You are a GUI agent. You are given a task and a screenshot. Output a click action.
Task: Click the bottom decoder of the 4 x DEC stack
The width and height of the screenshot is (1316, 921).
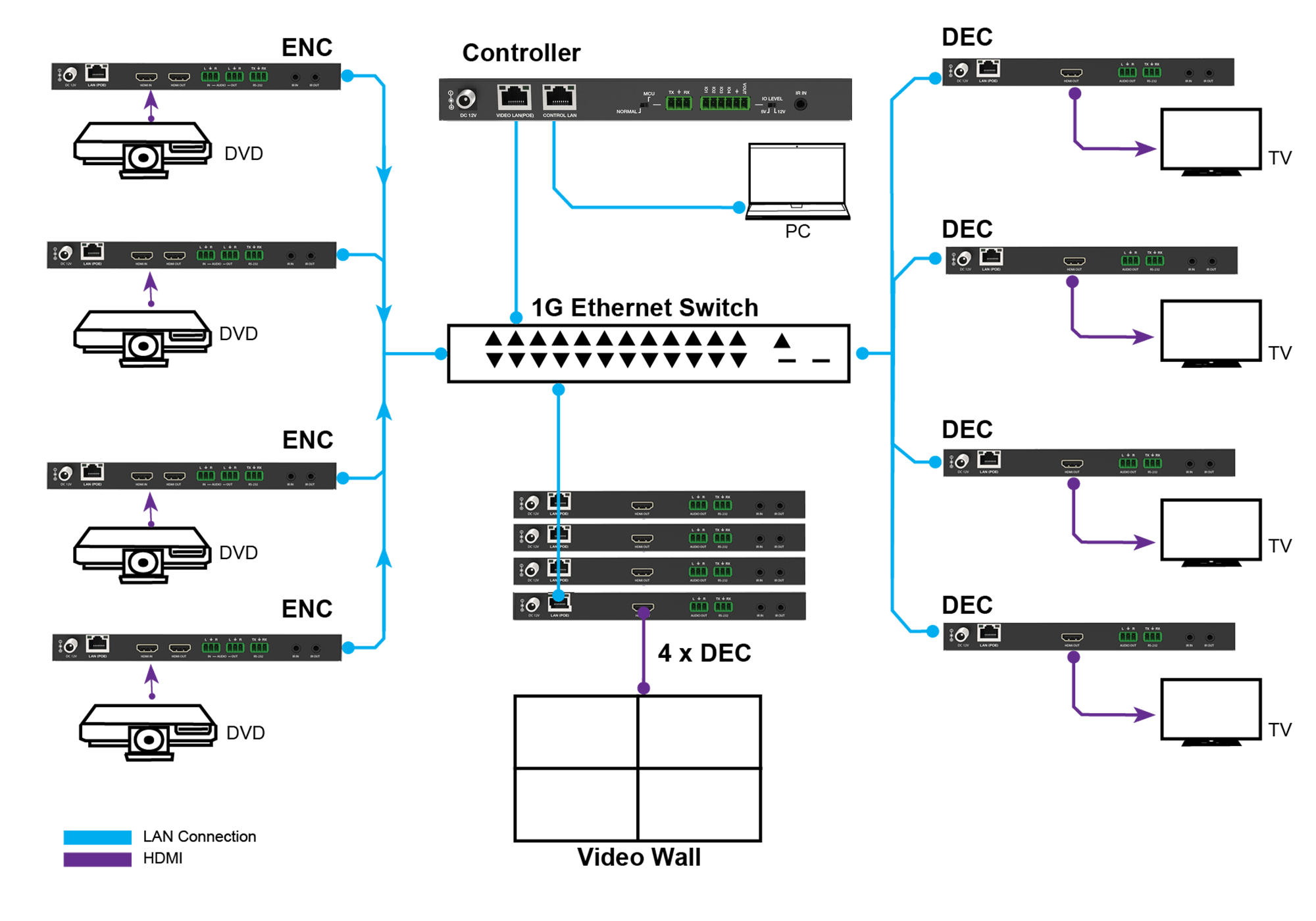click(x=659, y=606)
